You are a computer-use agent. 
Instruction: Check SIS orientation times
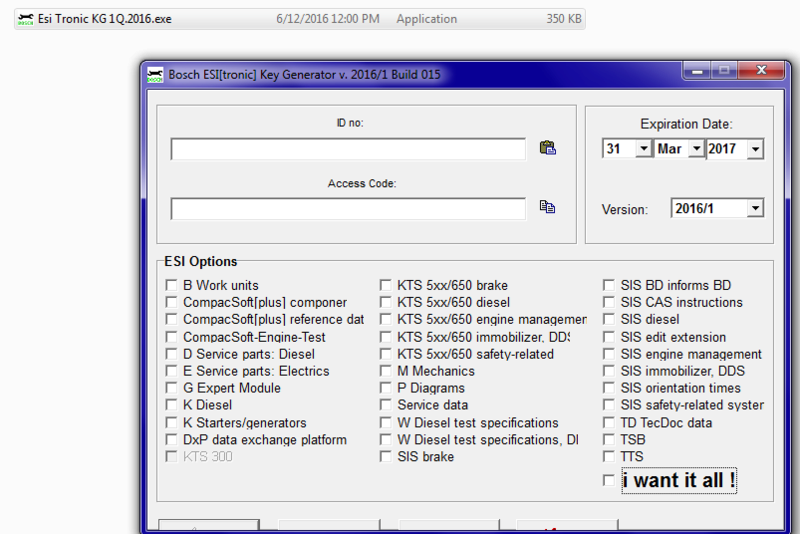(x=609, y=388)
